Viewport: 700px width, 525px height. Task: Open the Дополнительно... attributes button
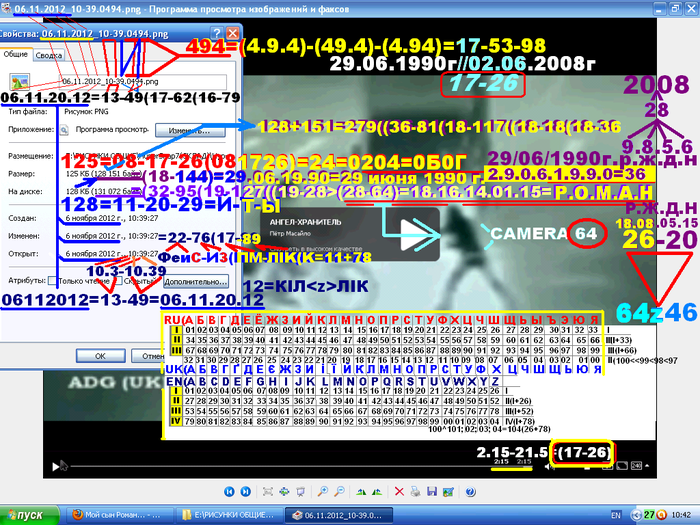click(196, 282)
